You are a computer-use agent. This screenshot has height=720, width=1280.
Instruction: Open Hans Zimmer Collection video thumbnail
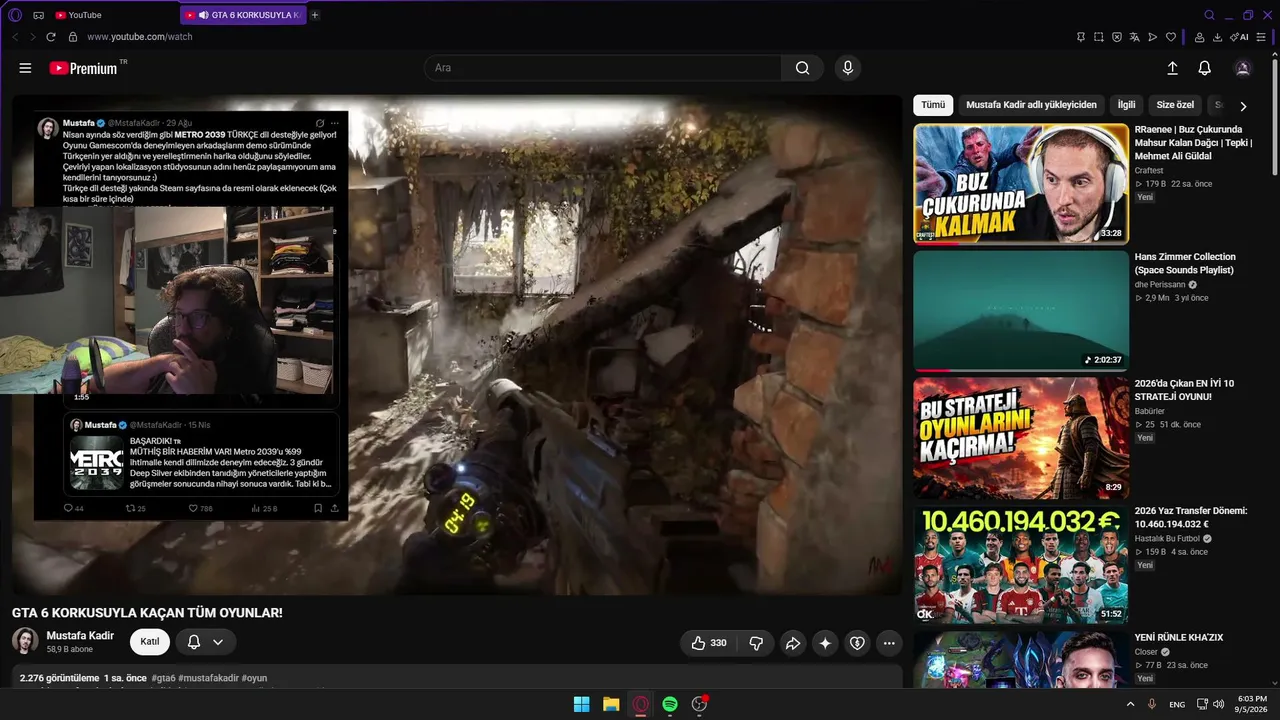pyautogui.click(x=1021, y=310)
